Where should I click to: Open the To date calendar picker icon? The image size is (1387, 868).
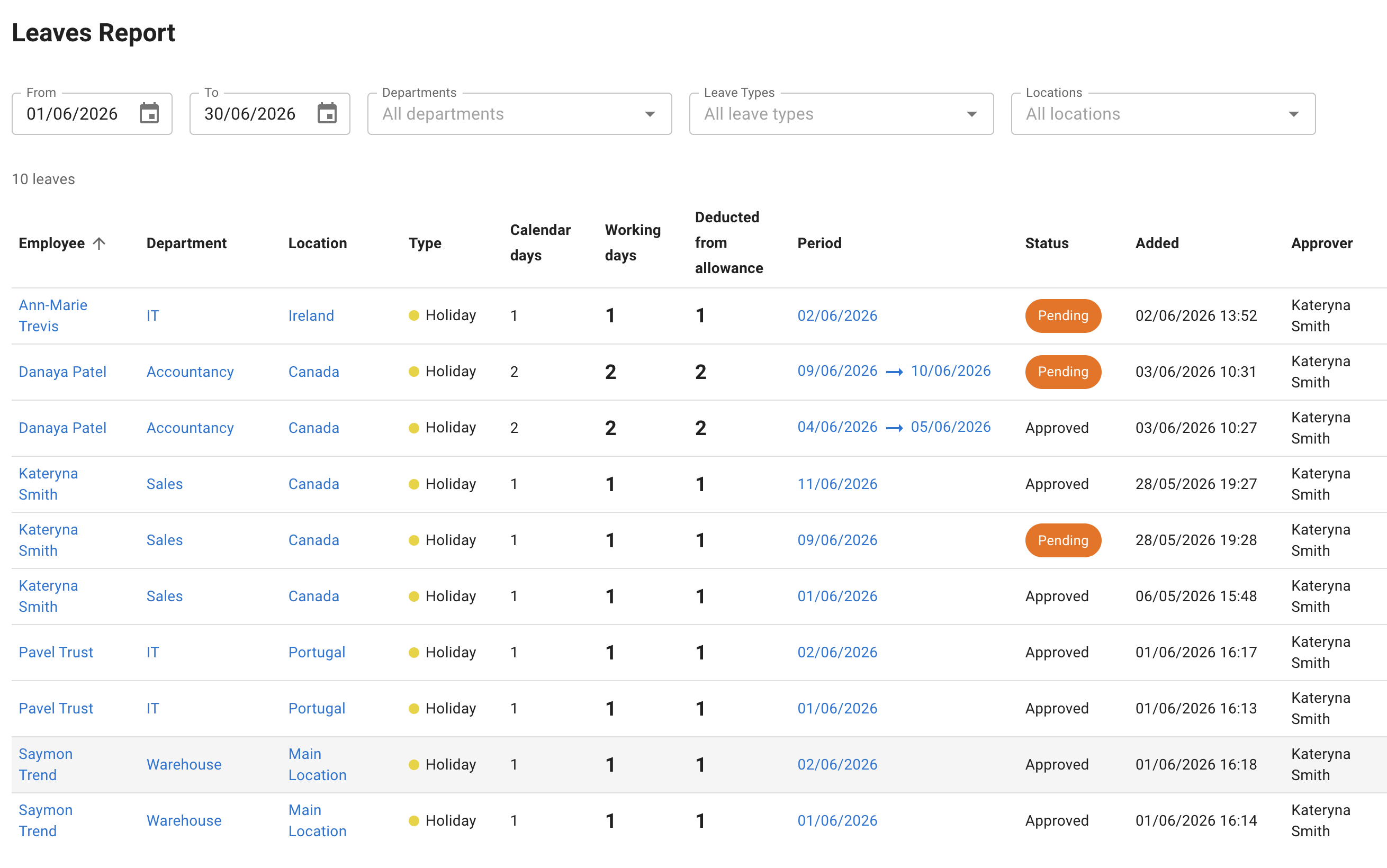(x=327, y=113)
